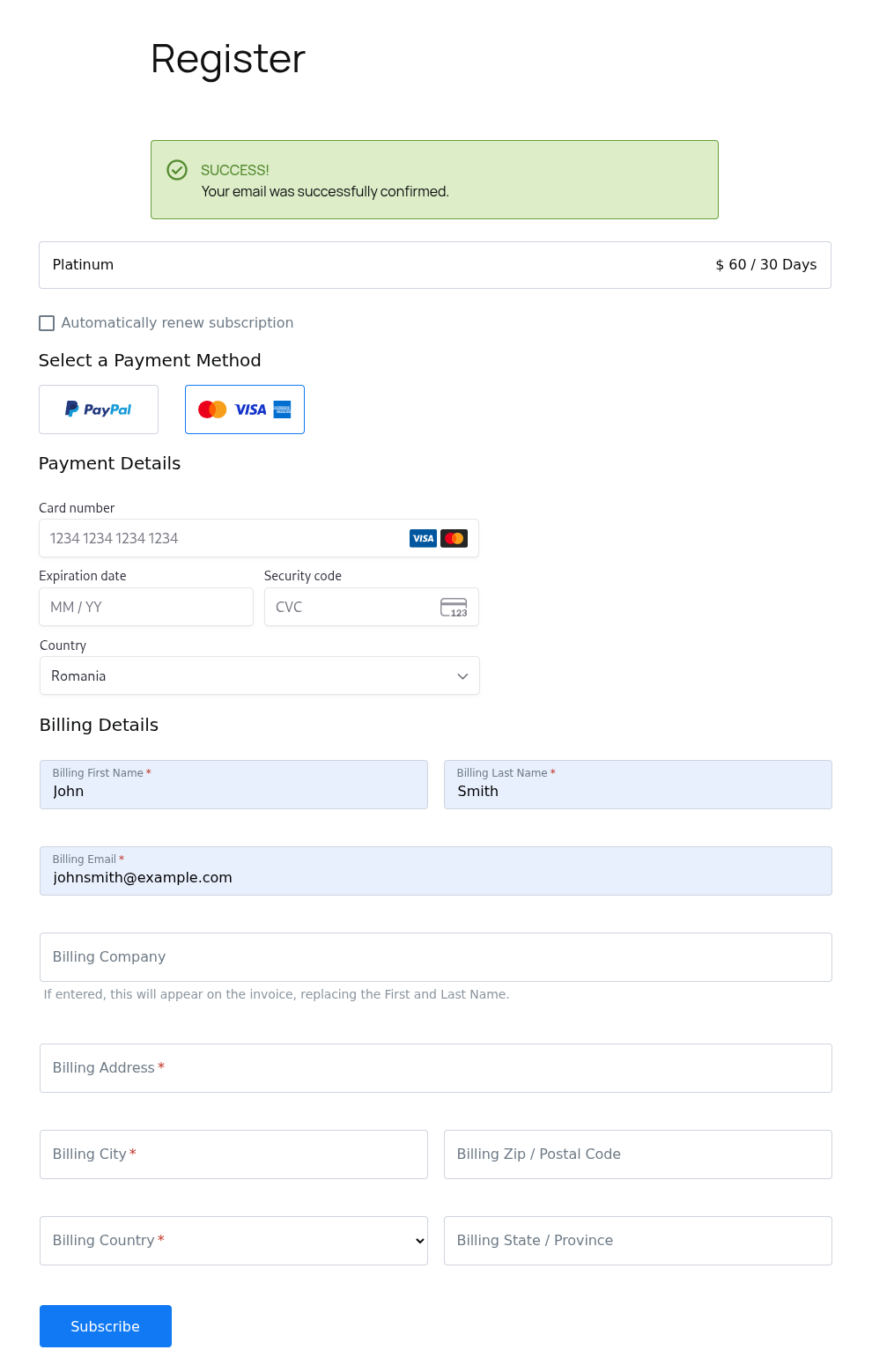Screen dimensions: 872x1372
Task: Click the CVC card illustration icon
Action: pos(454,607)
